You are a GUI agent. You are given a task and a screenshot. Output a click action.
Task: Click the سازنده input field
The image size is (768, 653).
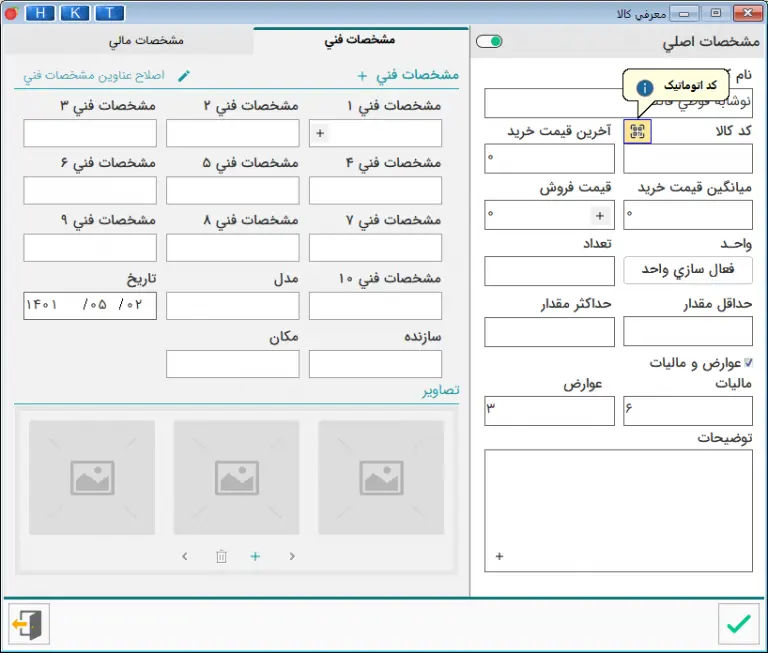pos(375,363)
